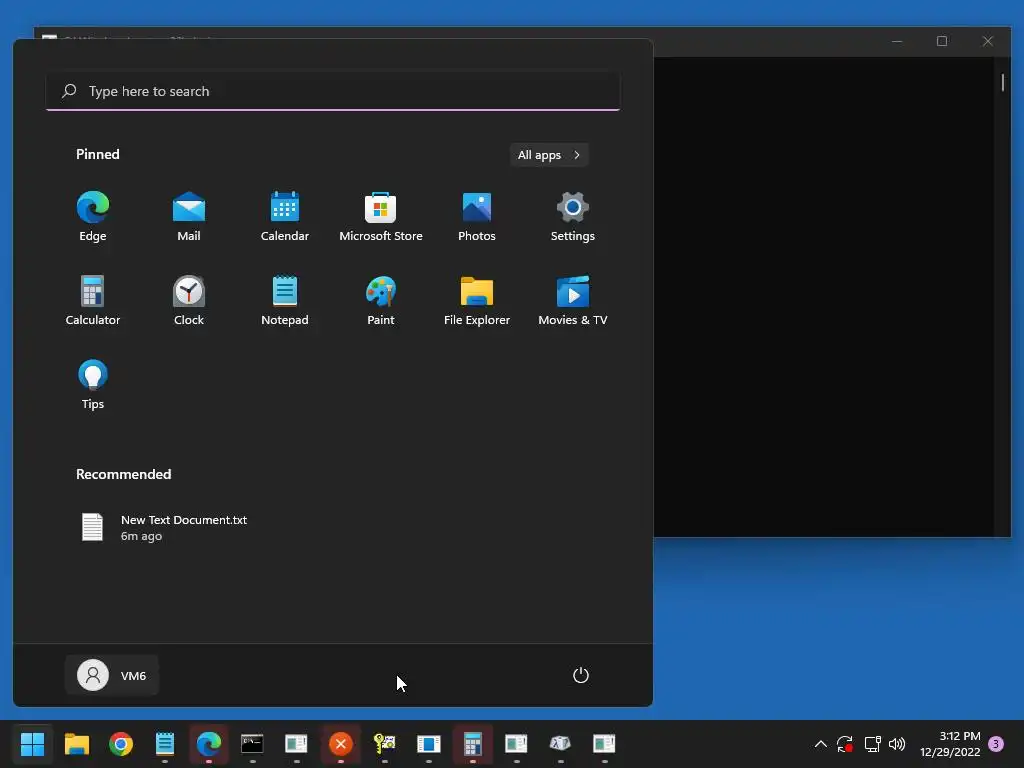Switch to Command Prompt on the taskbar
Image resolution: width=1024 pixels, height=768 pixels.
point(252,744)
